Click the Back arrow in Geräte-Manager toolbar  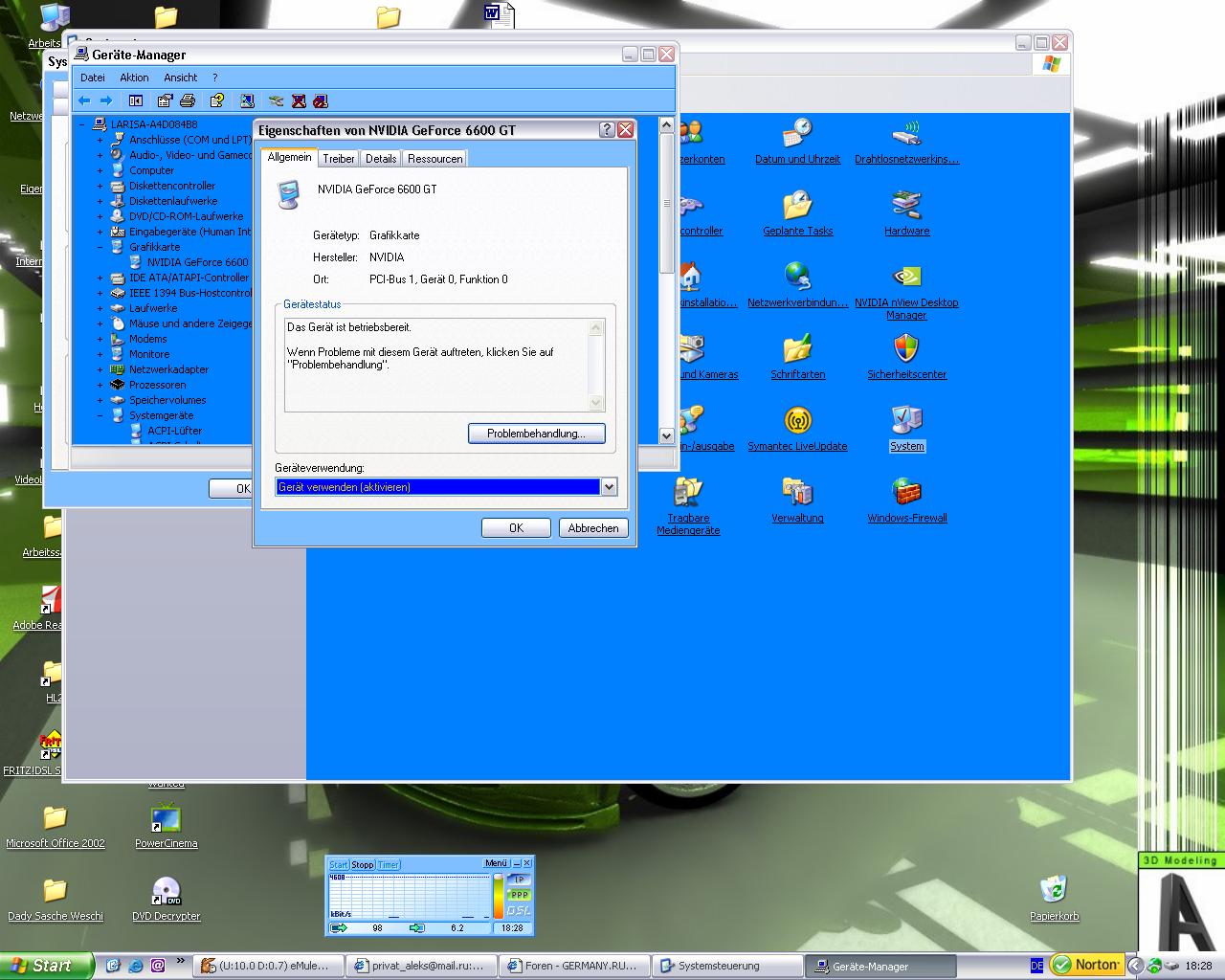click(x=84, y=100)
